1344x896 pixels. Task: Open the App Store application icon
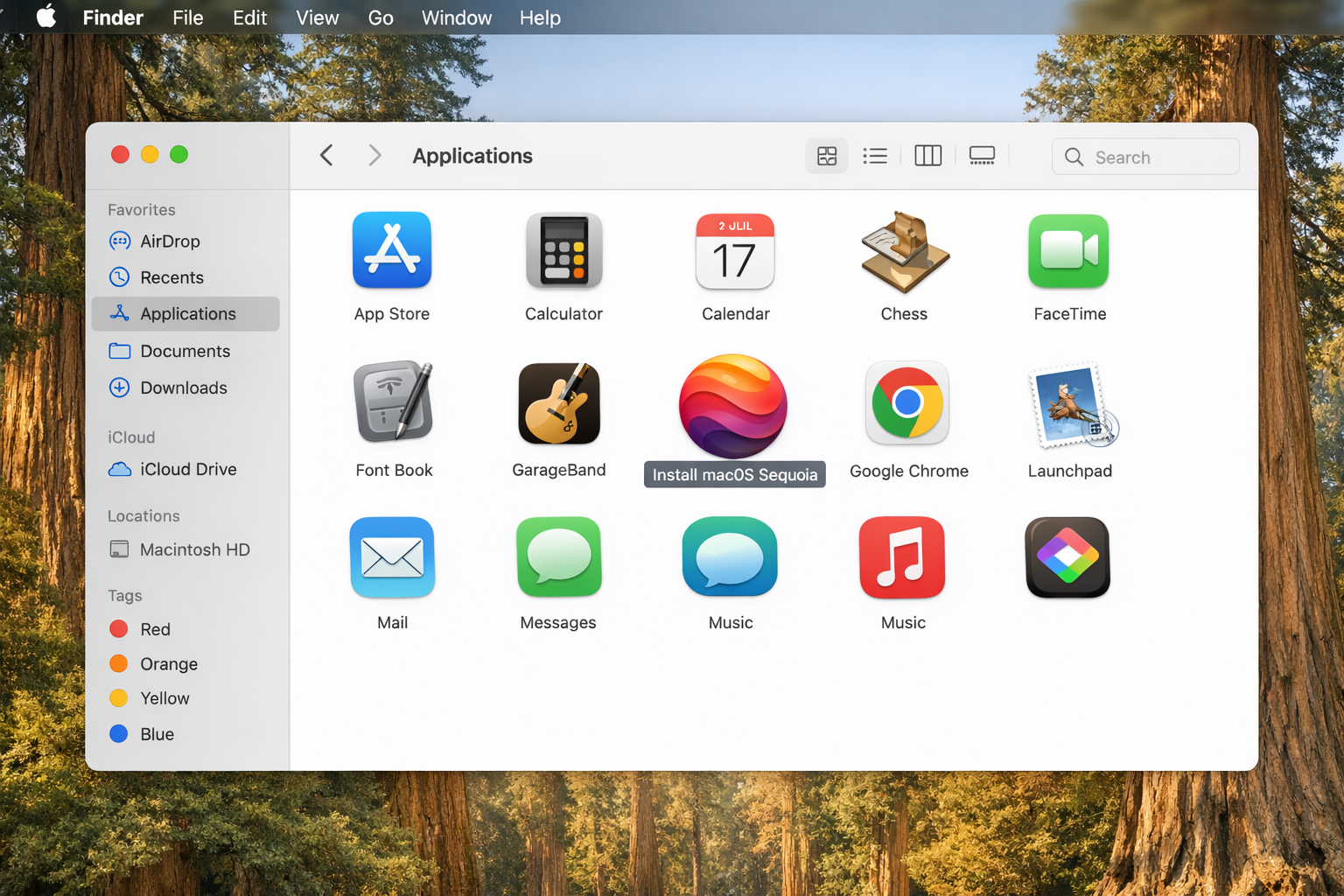click(392, 250)
